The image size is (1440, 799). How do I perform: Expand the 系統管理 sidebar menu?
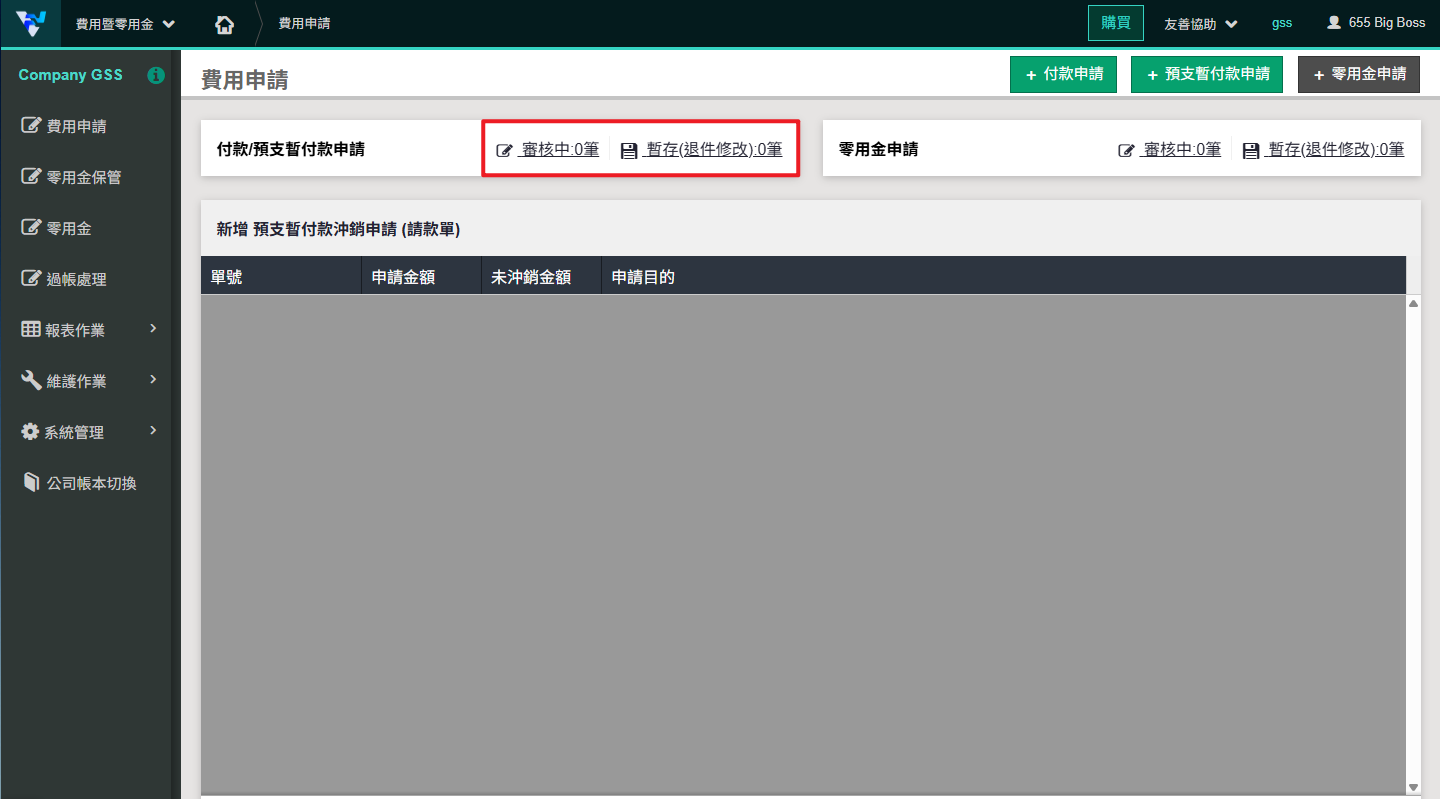tap(89, 432)
